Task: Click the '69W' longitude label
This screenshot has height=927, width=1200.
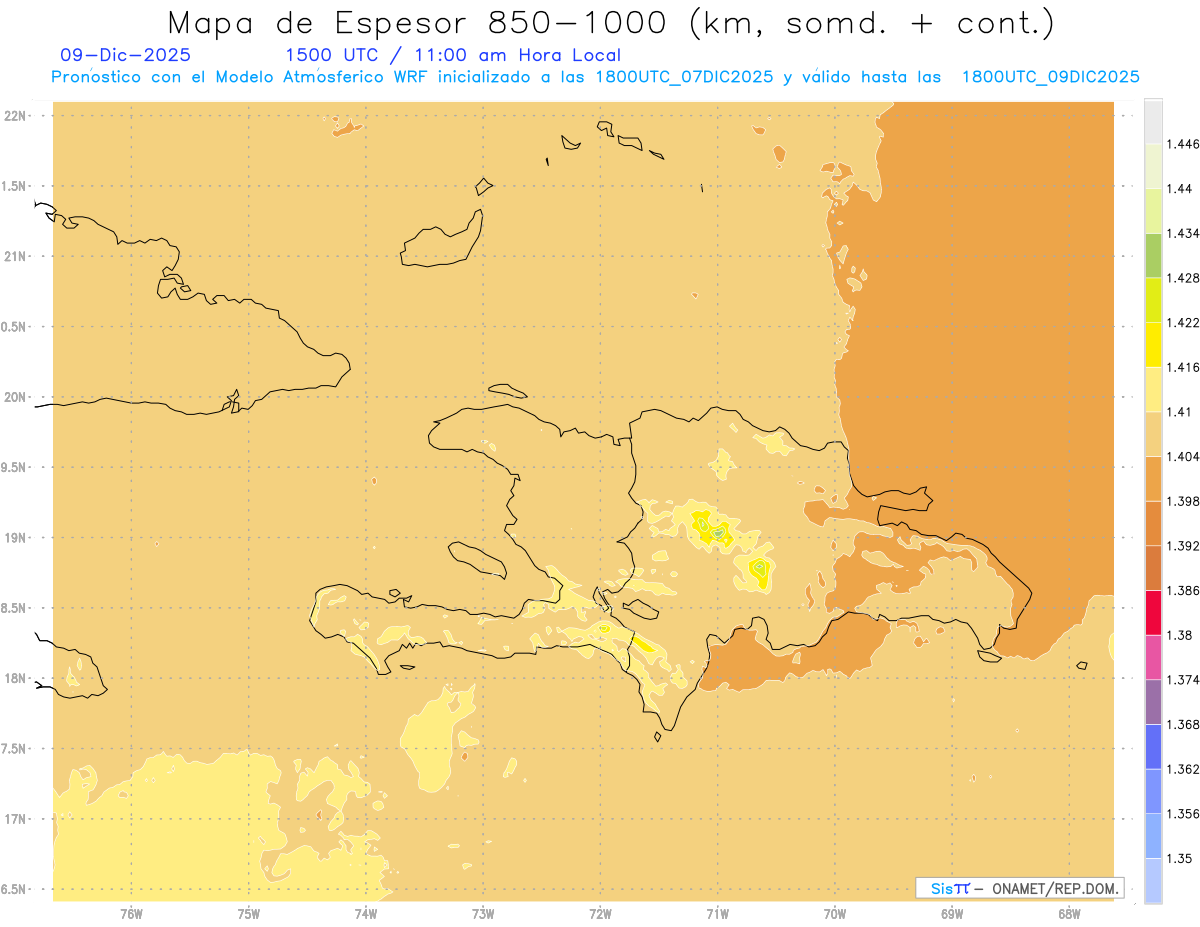Action: point(952,914)
